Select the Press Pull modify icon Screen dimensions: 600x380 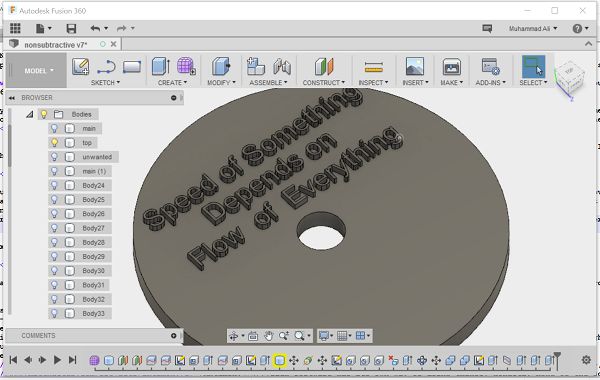[221, 66]
